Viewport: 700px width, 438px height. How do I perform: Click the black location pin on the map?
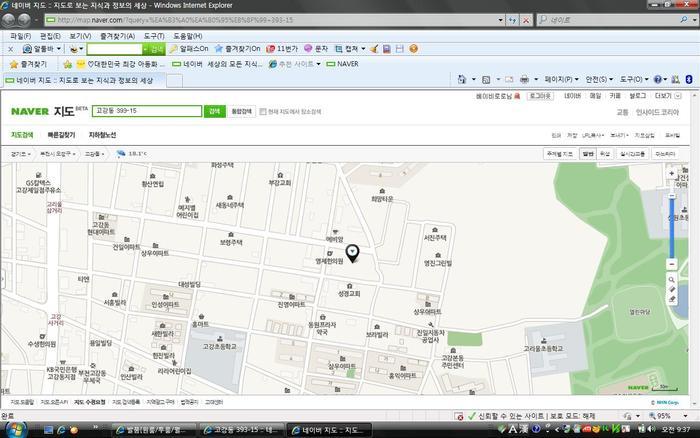point(353,253)
